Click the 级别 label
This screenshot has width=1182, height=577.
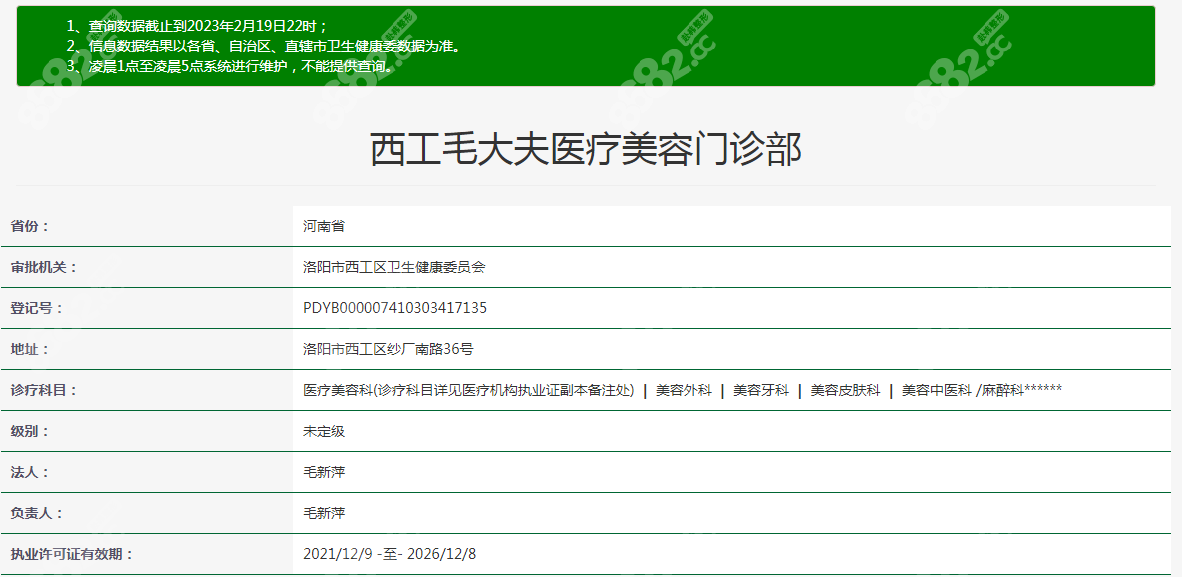[x=29, y=431]
